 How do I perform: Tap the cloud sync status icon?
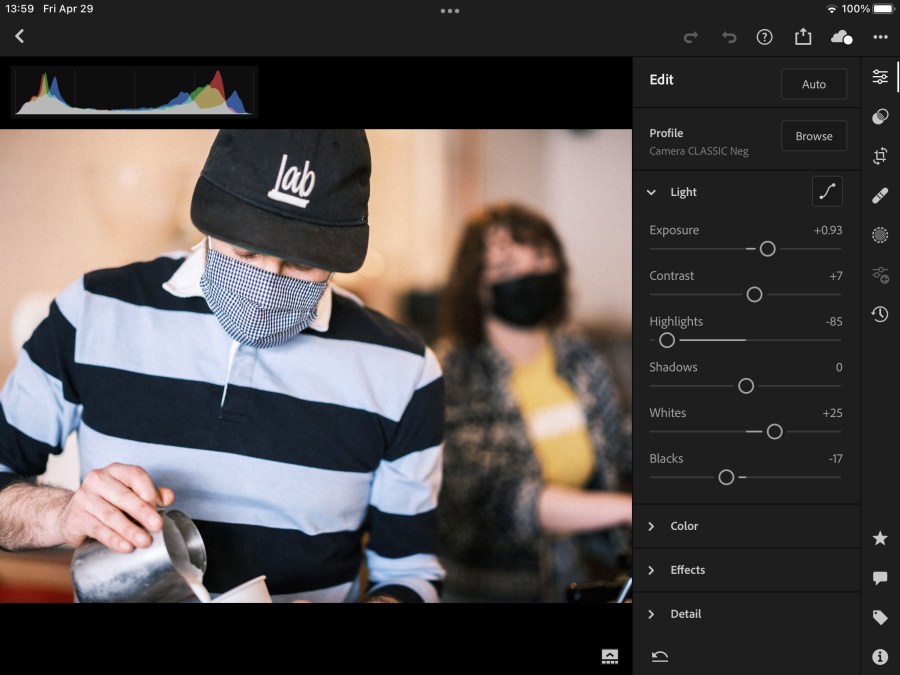click(x=841, y=37)
